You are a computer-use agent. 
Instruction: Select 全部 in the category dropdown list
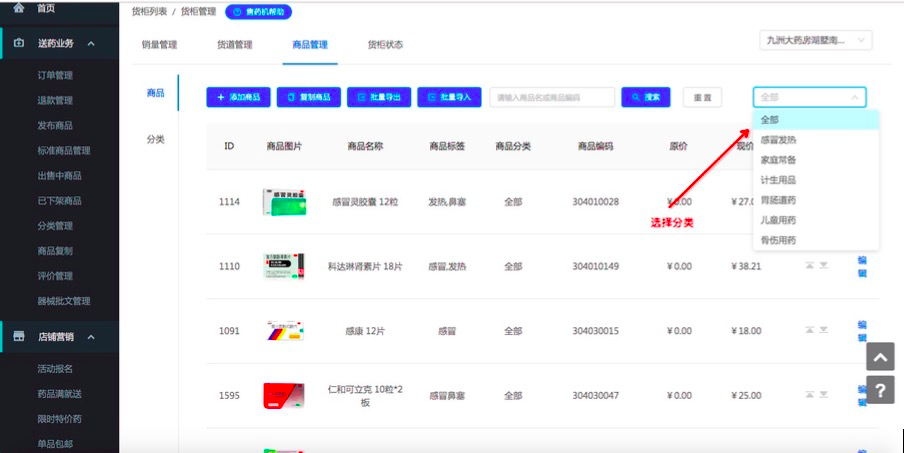[816, 120]
